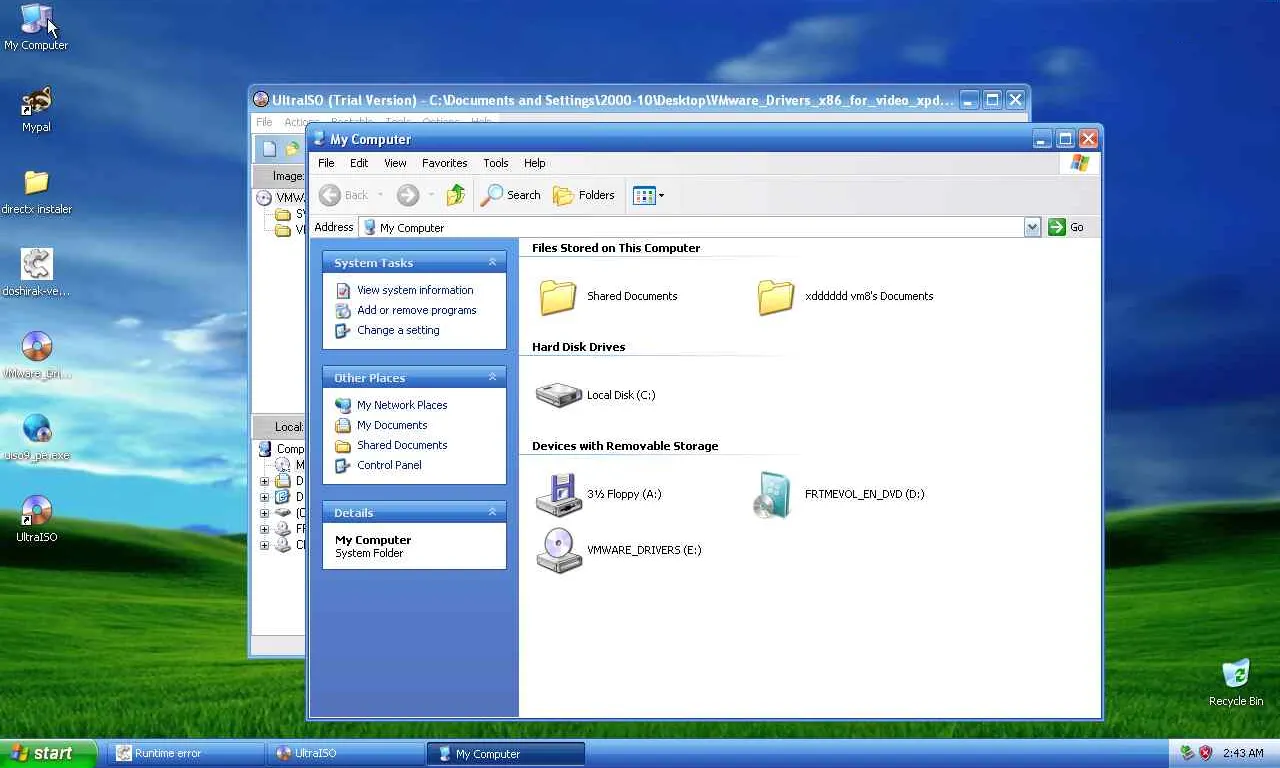Open the Tools menu in My Computer
Viewport: 1280px width, 768px height.
(496, 163)
